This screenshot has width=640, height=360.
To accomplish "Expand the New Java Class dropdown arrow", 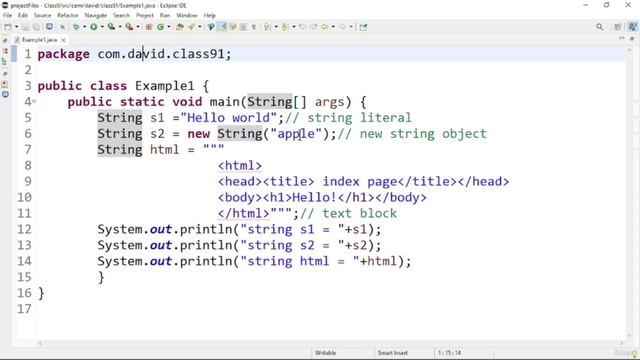I will click(169, 27).
